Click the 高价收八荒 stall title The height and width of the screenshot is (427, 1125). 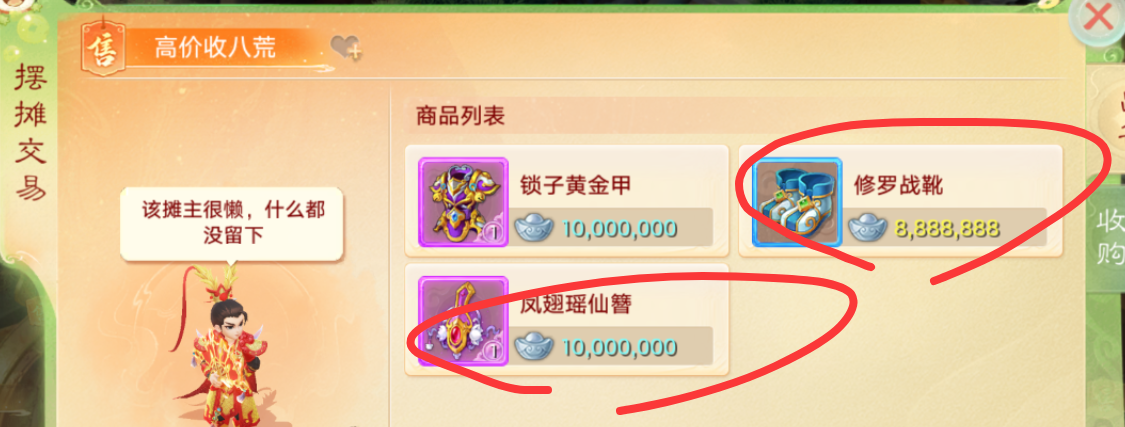(215, 48)
